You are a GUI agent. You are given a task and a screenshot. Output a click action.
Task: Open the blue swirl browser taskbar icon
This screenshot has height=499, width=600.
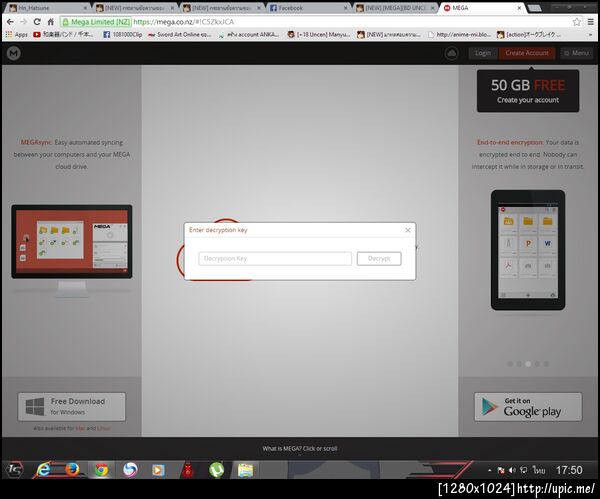tap(130, 470)
